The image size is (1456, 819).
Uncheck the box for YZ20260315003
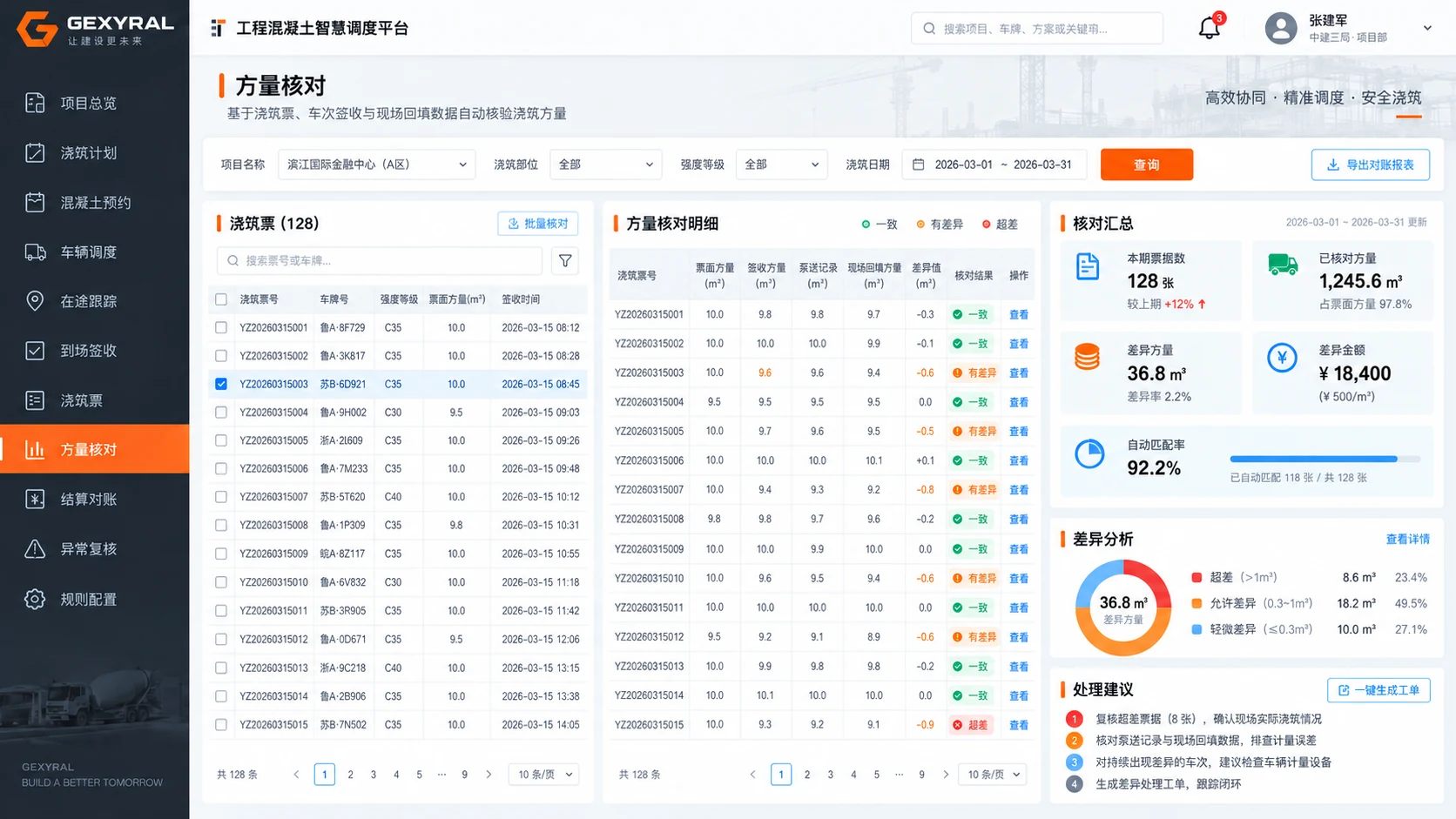point(221,384)
